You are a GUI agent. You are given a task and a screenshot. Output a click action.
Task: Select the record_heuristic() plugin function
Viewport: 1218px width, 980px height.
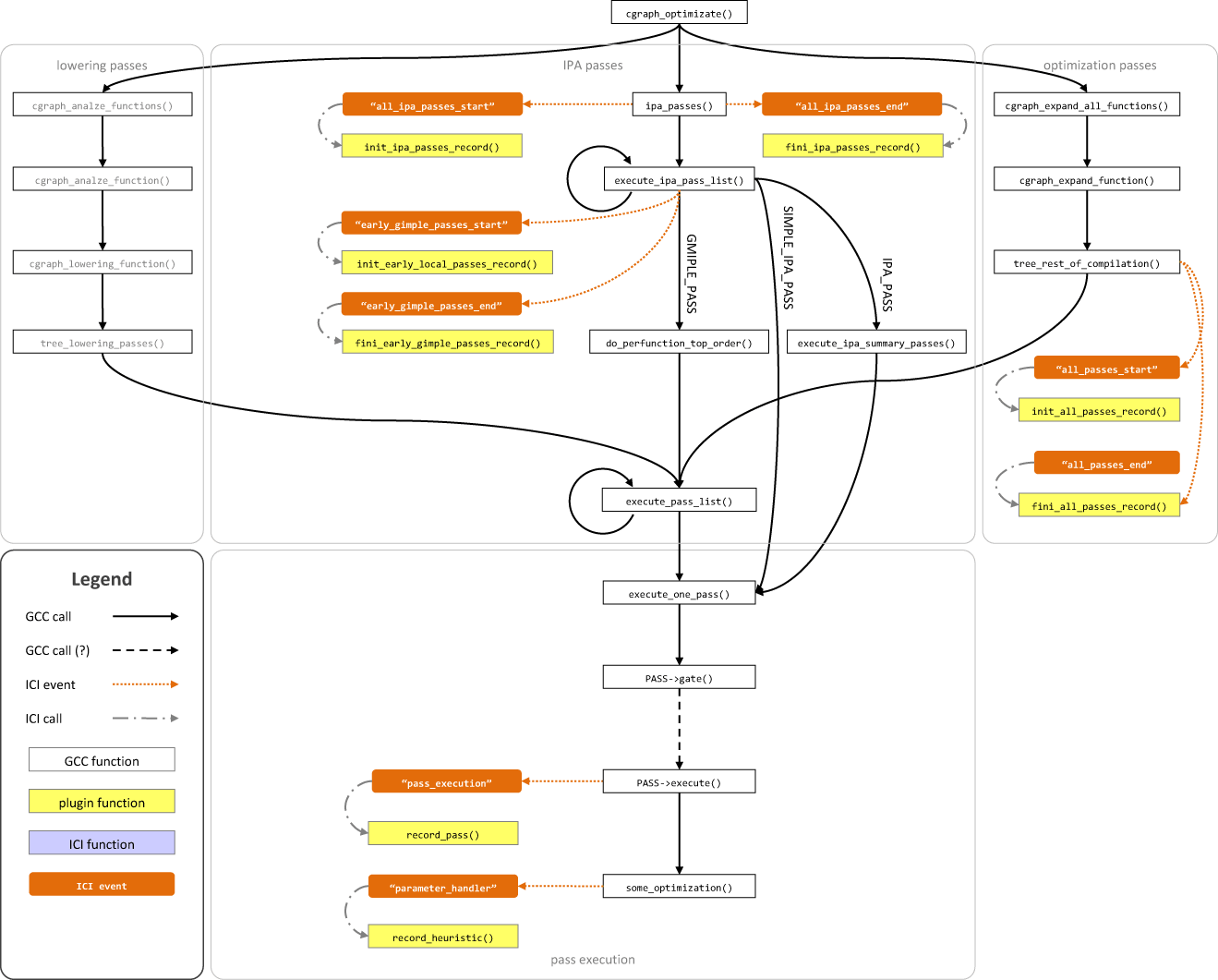[x=443, y=937]
